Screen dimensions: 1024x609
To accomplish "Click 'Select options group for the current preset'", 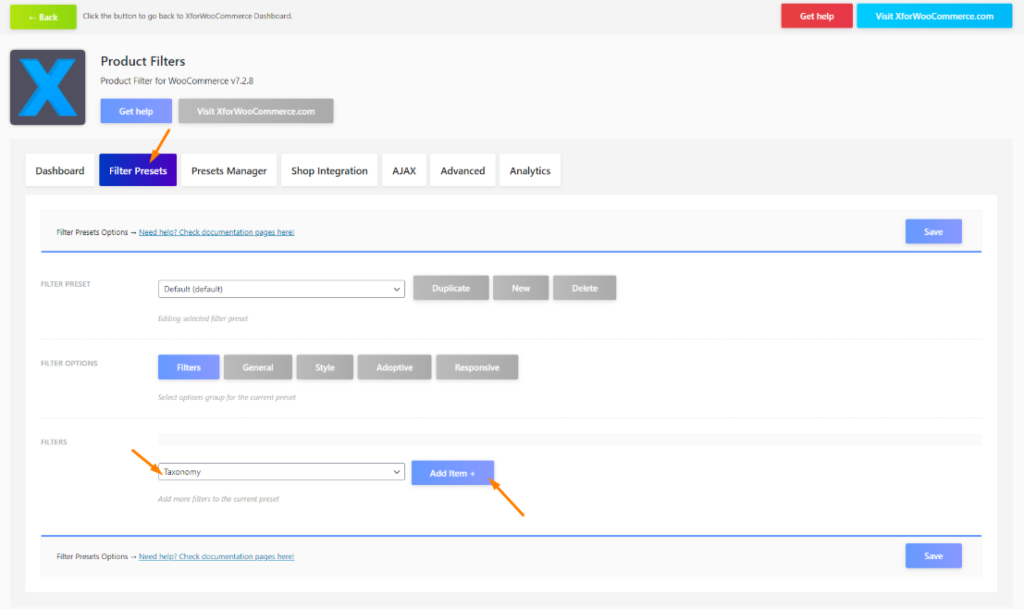I will (227, 397).
